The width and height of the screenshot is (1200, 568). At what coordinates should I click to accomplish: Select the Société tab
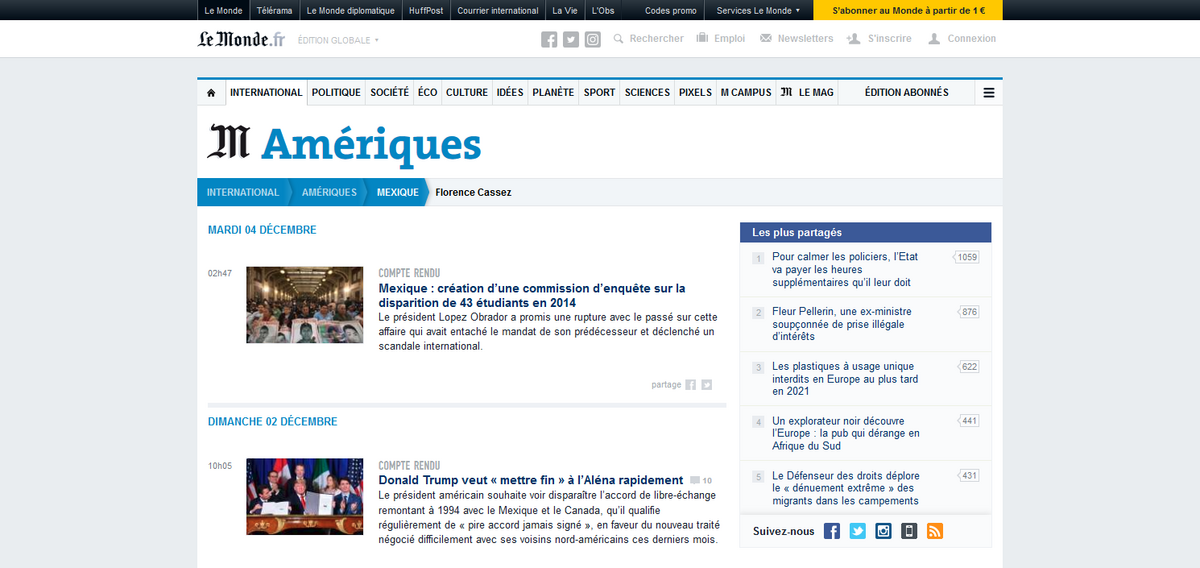(x=389, y=92)
